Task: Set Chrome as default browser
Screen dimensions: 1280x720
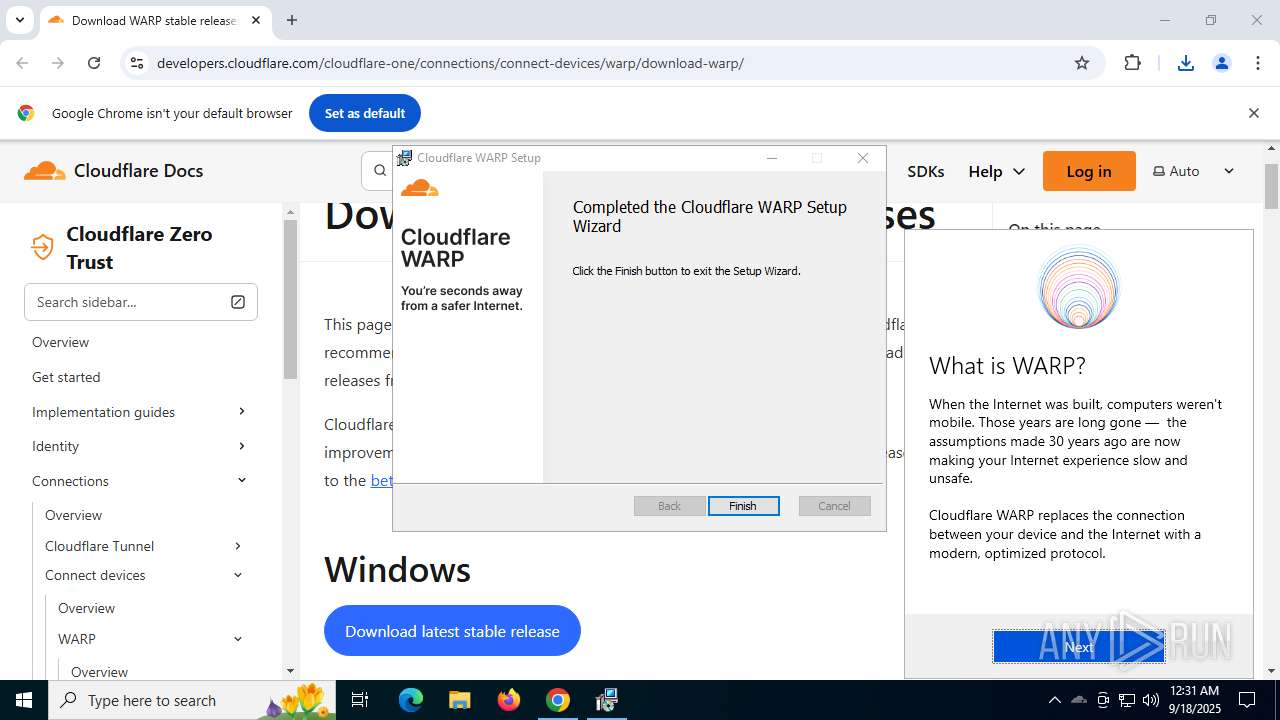Action: coord(365,113)
